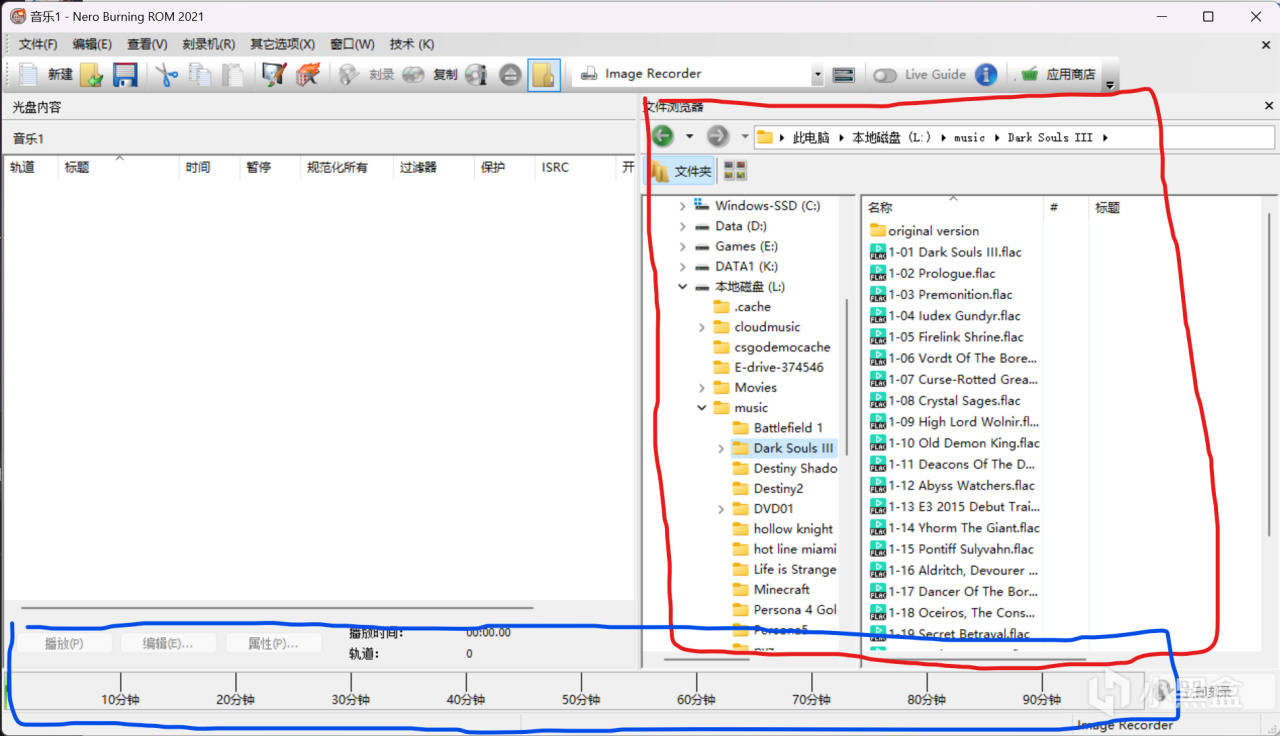Image resolution: width=1280 pixels, height=736 pixels.
Task: Open the 编辑(E) menu
Action: (x=92, y=44)
